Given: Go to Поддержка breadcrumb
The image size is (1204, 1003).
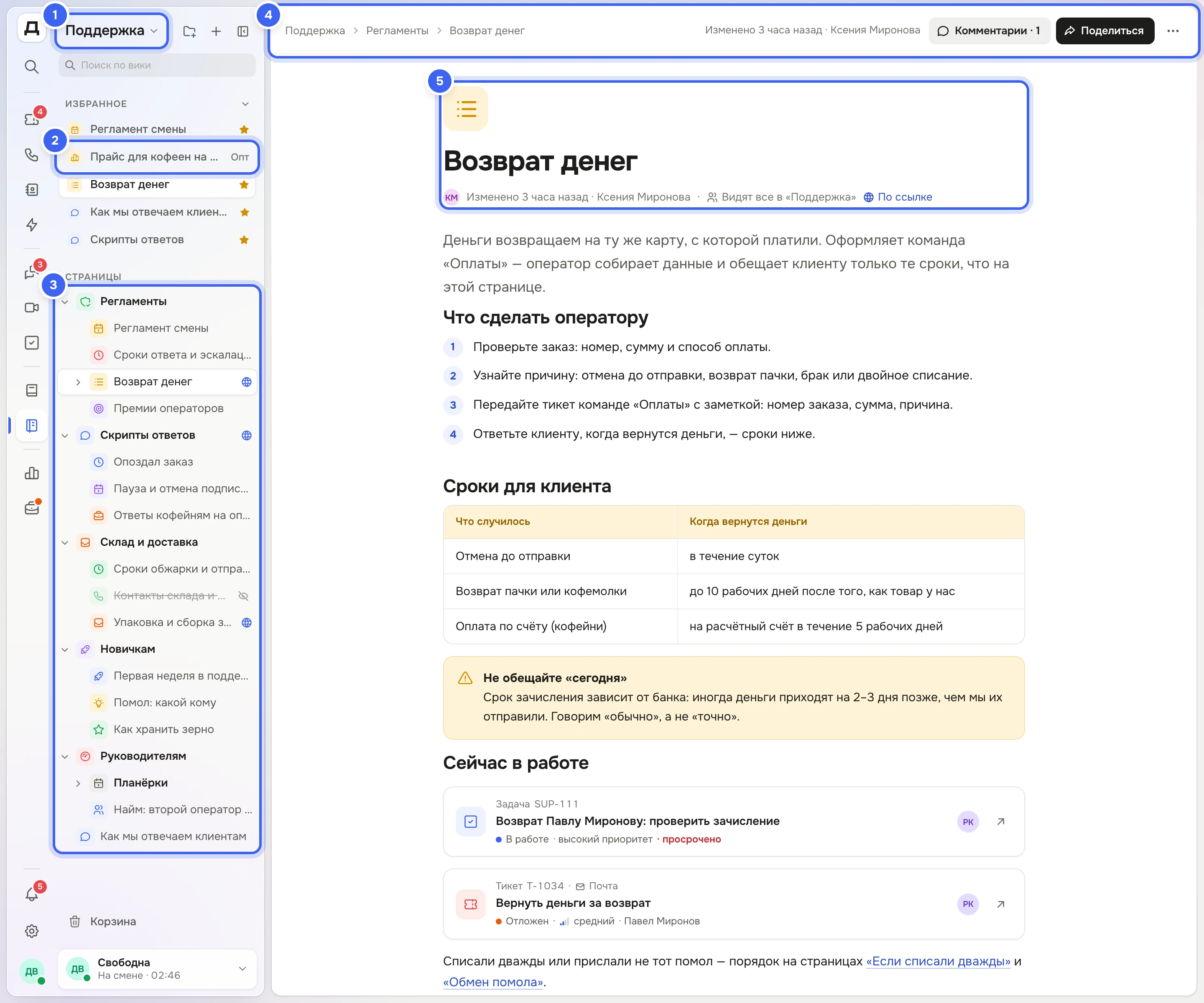Looking at the screenshot, I should [315, 31].
